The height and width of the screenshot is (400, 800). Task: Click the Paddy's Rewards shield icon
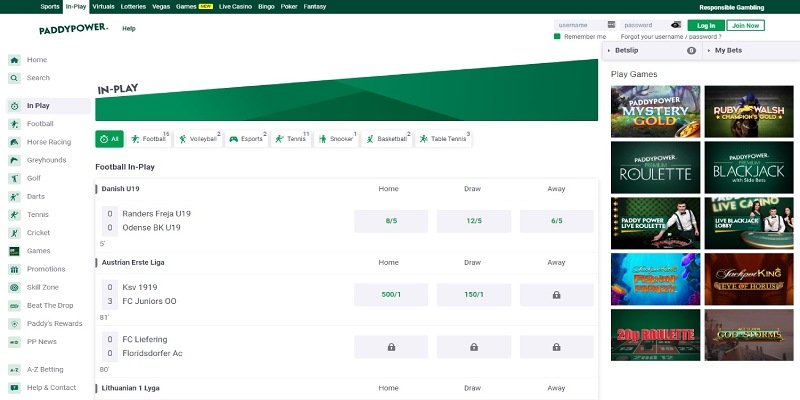tap(14, 323)
